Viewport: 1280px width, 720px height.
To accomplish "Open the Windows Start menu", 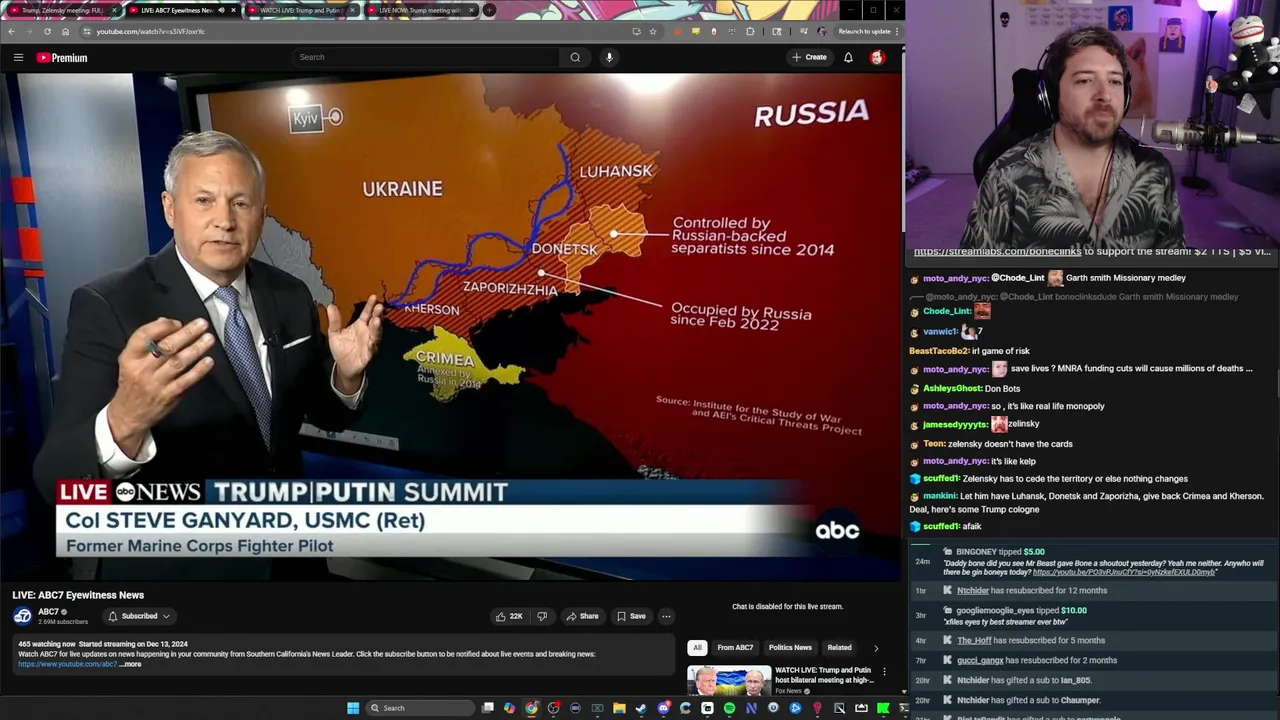I will coord(352,708).
